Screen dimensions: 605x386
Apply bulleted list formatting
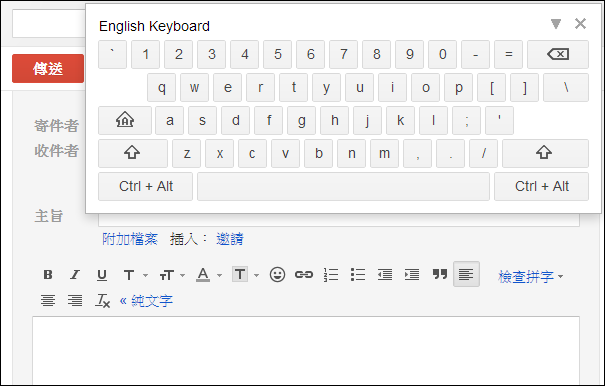point(358,274)
